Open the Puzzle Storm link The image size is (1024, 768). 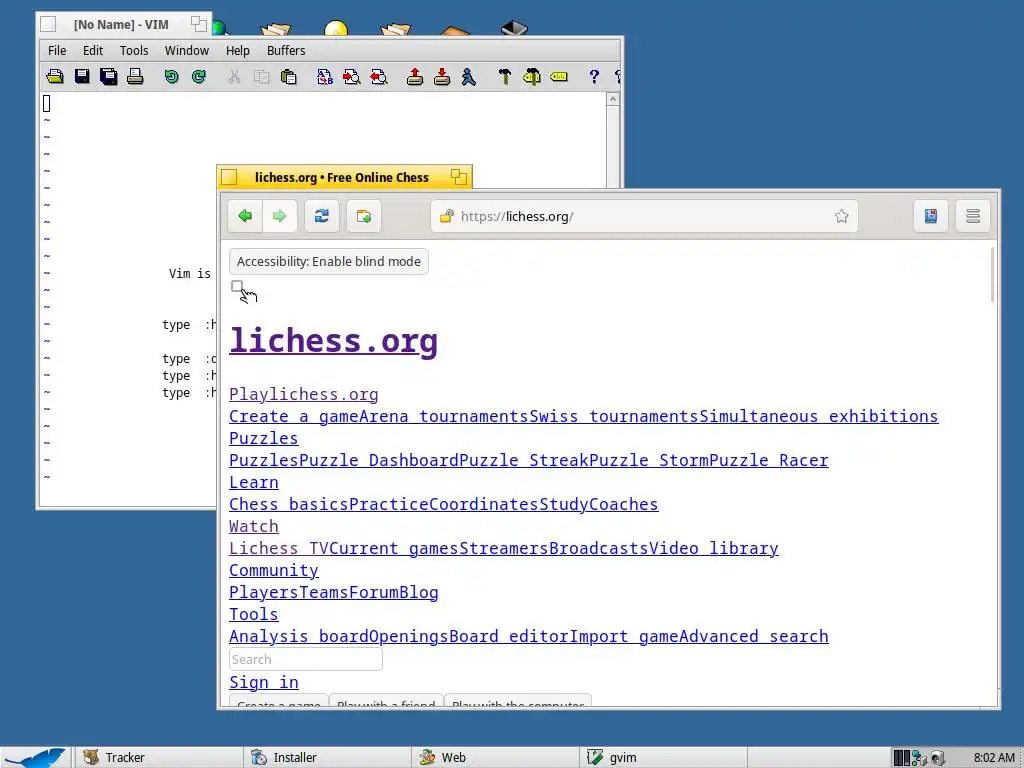(649, 460)
